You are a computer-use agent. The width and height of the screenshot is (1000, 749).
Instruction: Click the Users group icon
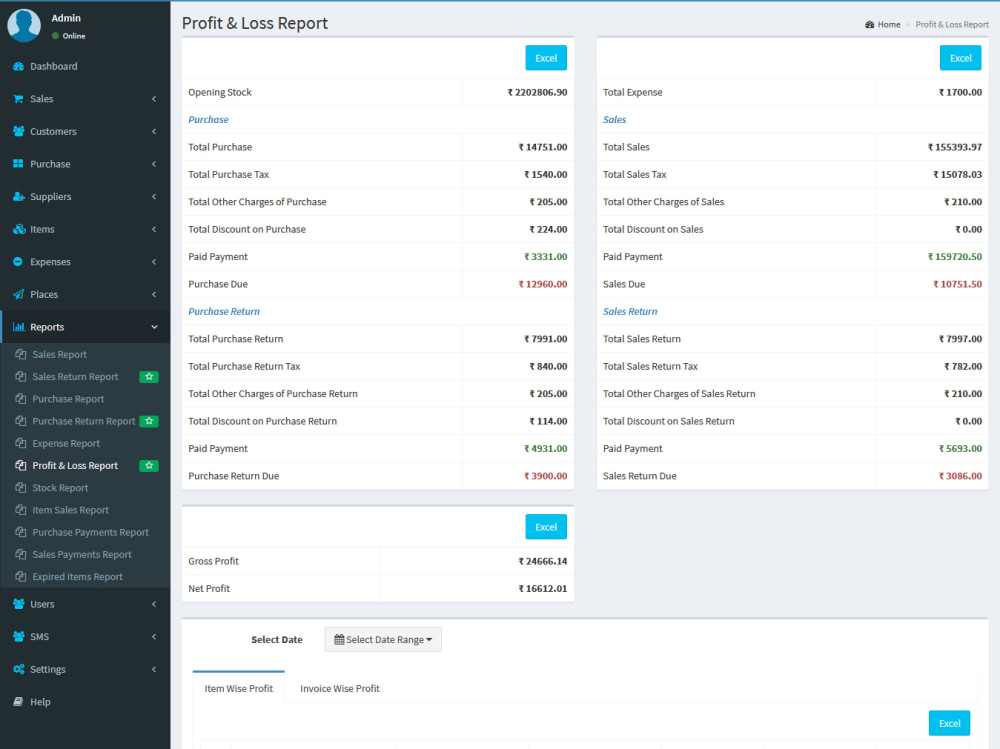point(18,604)
